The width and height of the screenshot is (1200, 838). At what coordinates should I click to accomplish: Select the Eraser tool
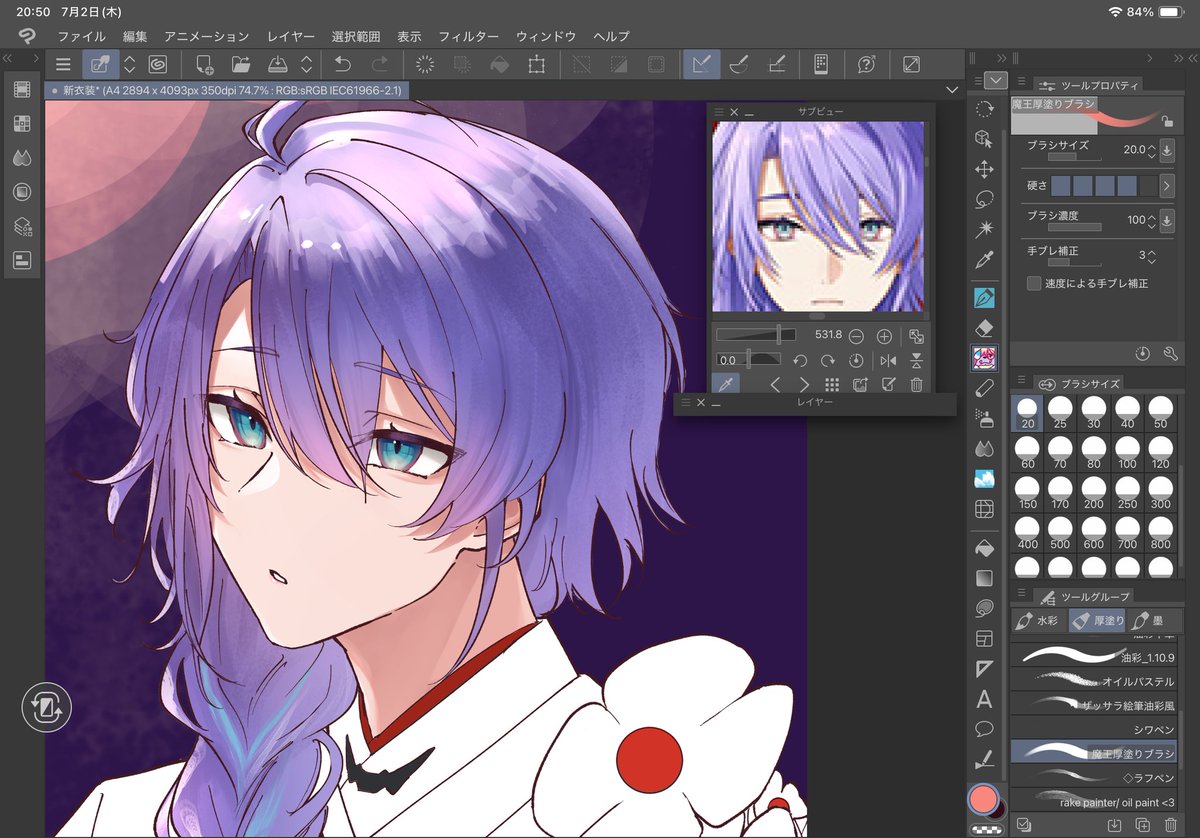tap(984, 327)
